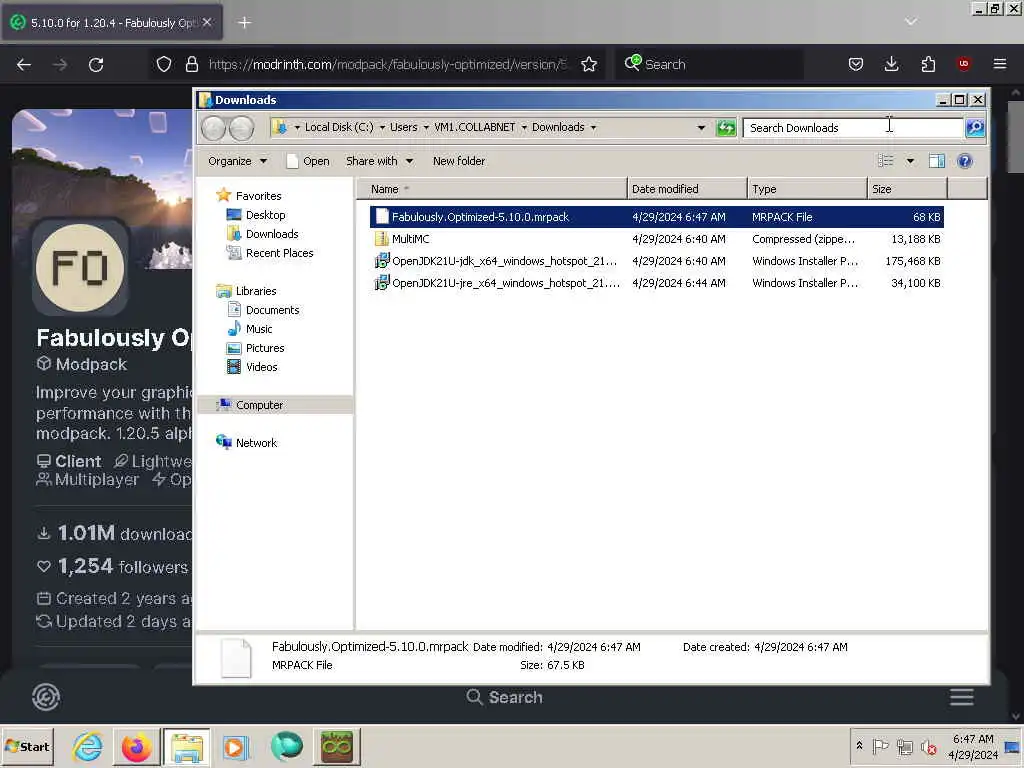Open the Music library
The height and width of the screenshot is (768, 1024).
pyautogui.click(x=259, y=328)
